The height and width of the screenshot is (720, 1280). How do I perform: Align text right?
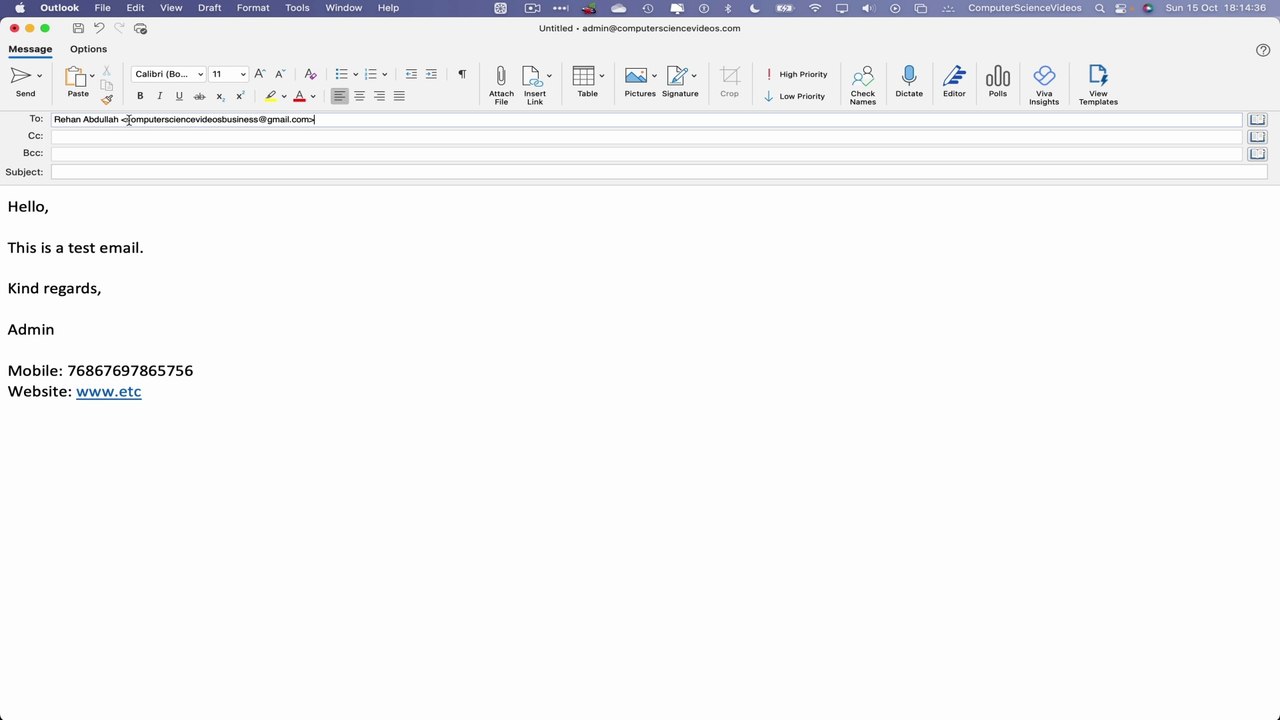coord(379,96)
